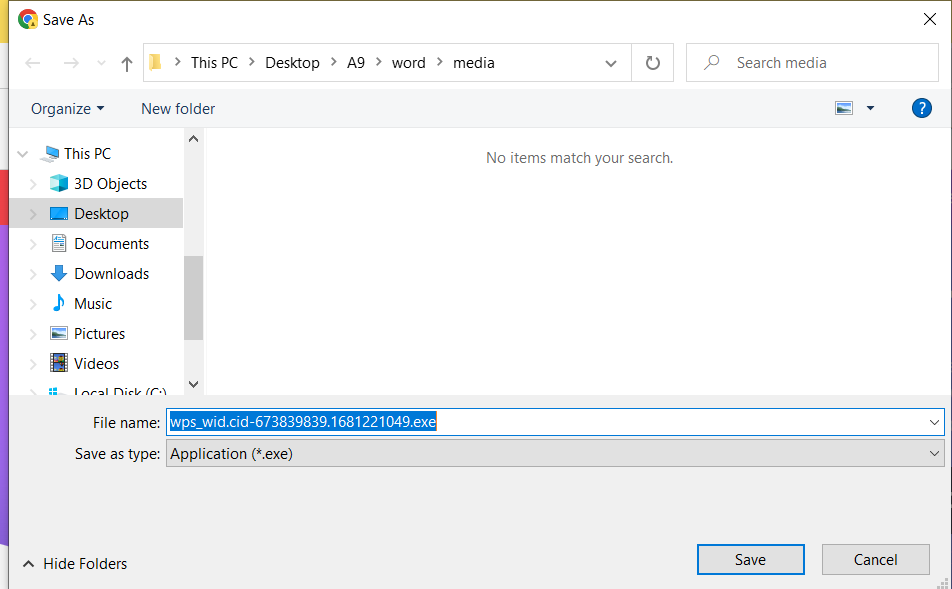The image size is (952, 589).
Task: Select the Music folder in navigation pane
Action: click(x=93, y=304)
